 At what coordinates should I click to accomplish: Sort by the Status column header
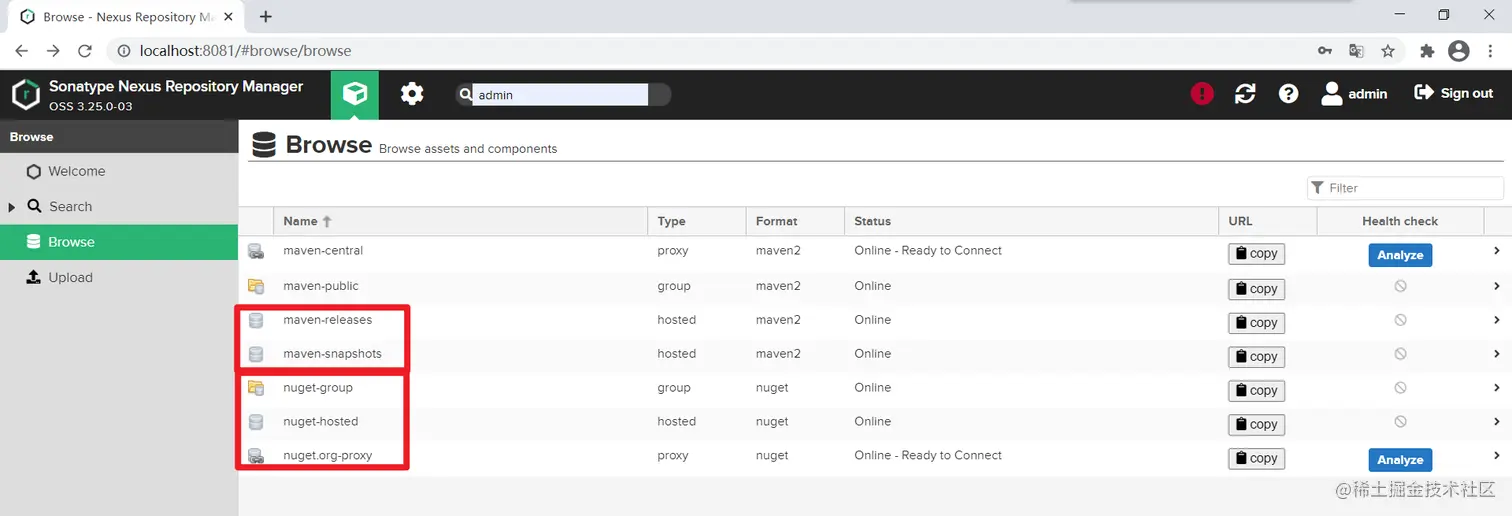pyautogui.click(x=1031, y=221)
